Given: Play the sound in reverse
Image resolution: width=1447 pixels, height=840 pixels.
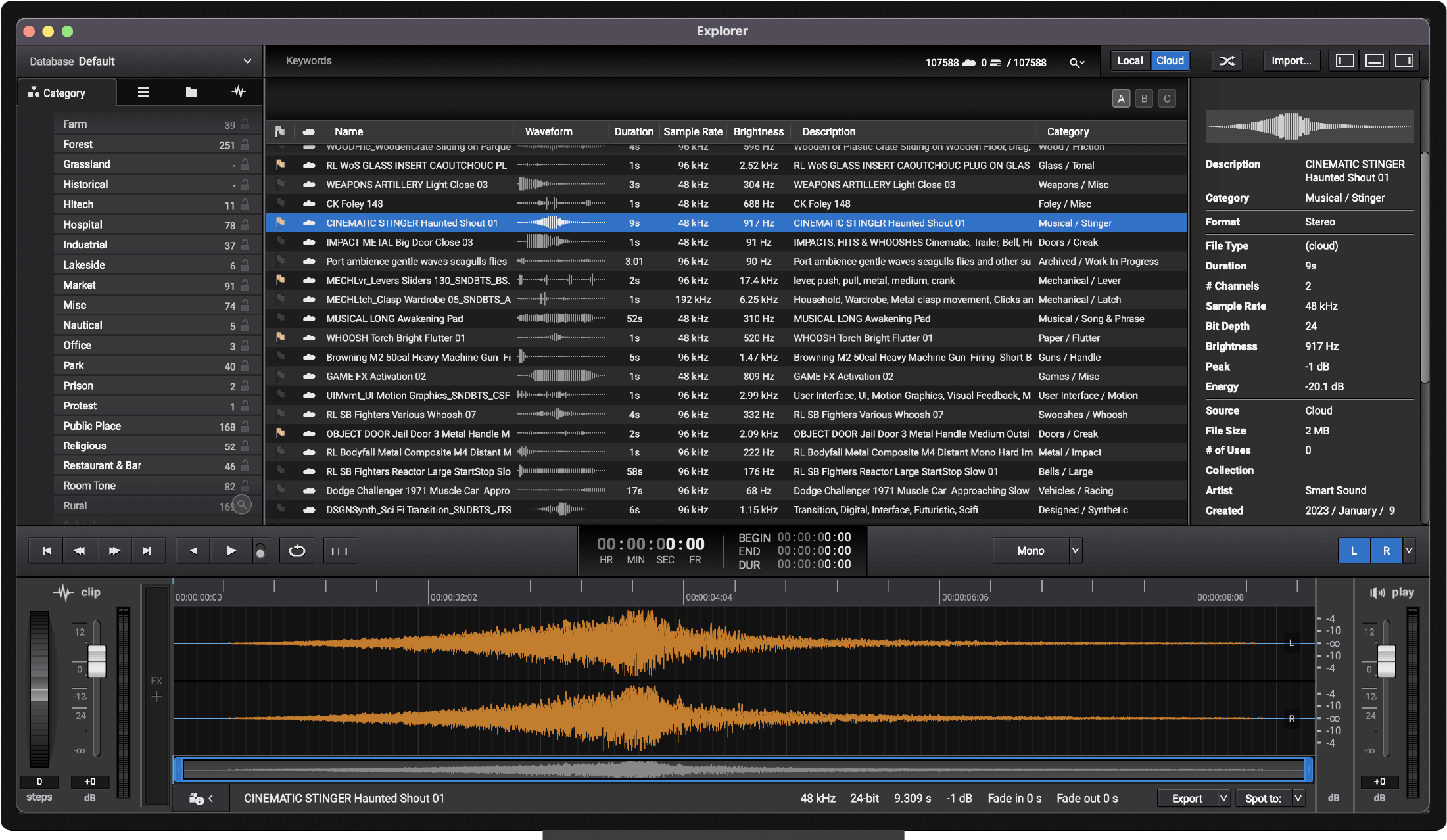Looking at the screenshot, I should click(x=193, y=551).
